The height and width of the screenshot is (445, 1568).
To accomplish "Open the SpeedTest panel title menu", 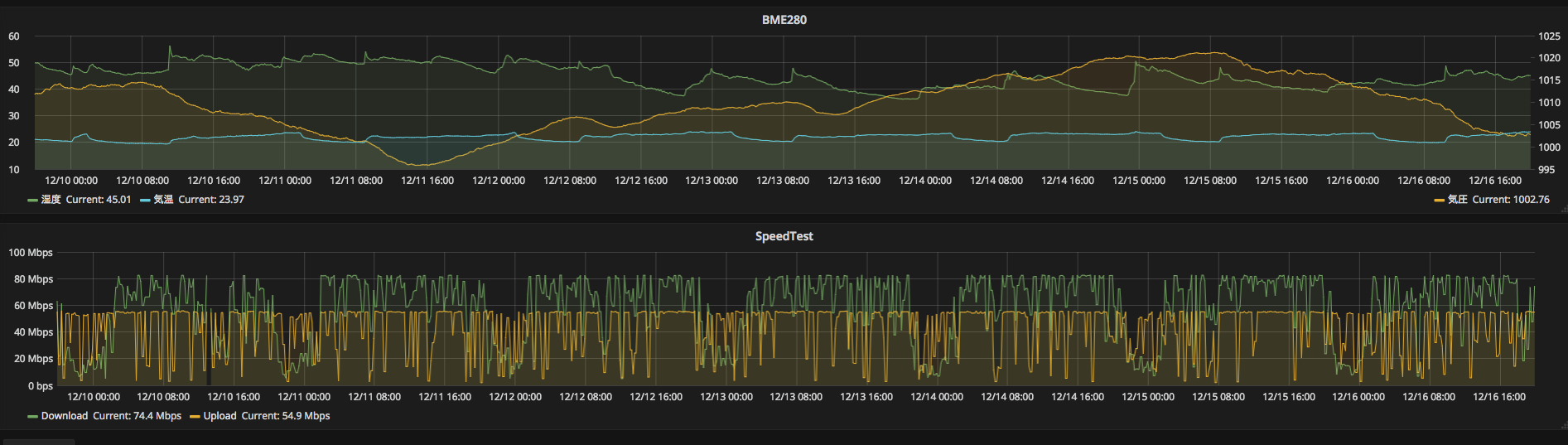I will (x=784, y=236).
